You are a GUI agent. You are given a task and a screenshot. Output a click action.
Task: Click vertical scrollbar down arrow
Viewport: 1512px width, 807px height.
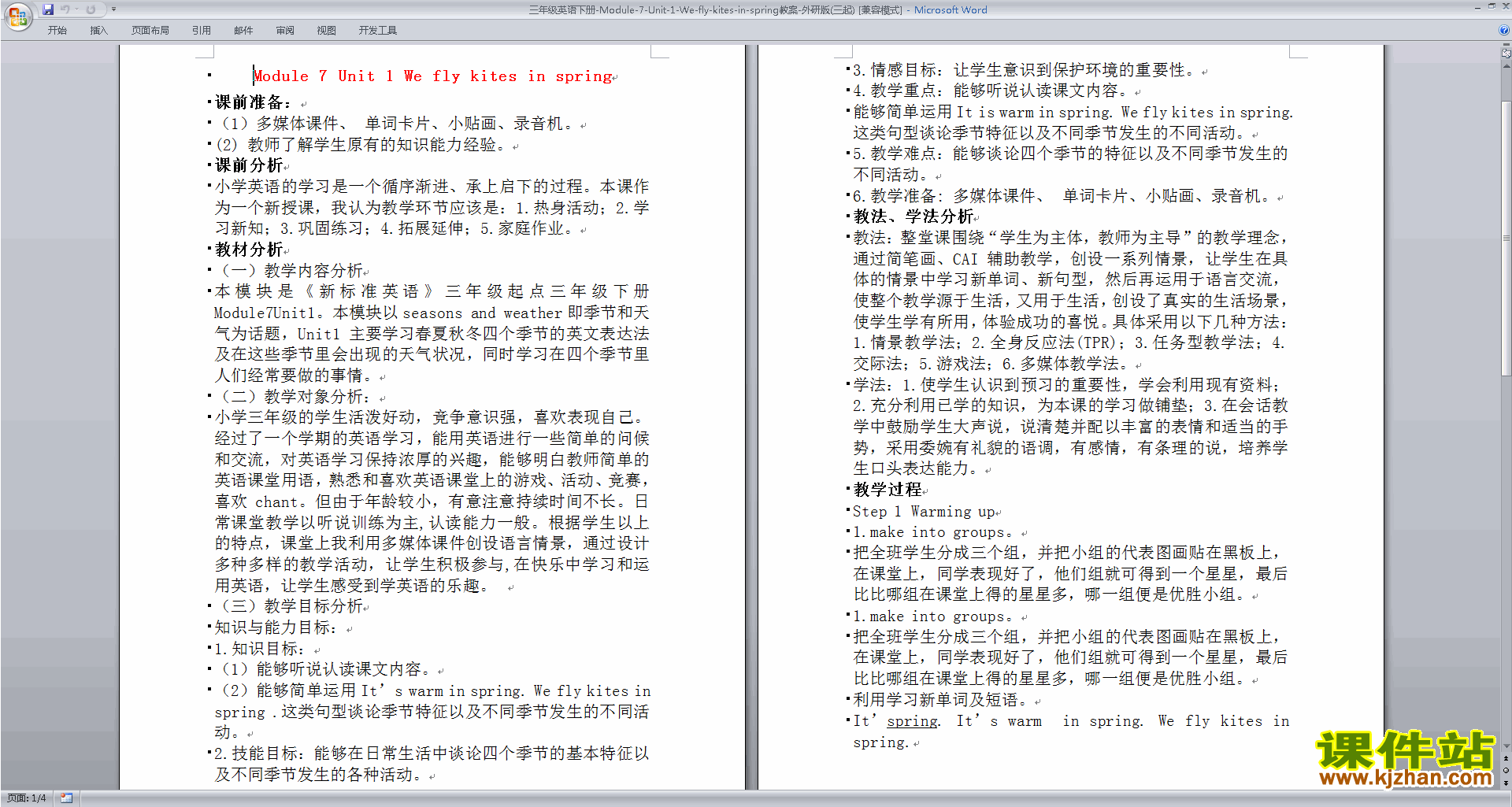click(1506, 746)
